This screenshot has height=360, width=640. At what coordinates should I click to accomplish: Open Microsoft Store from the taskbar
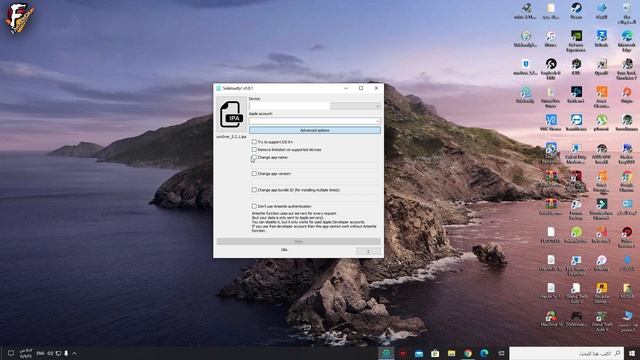point(435,353)
